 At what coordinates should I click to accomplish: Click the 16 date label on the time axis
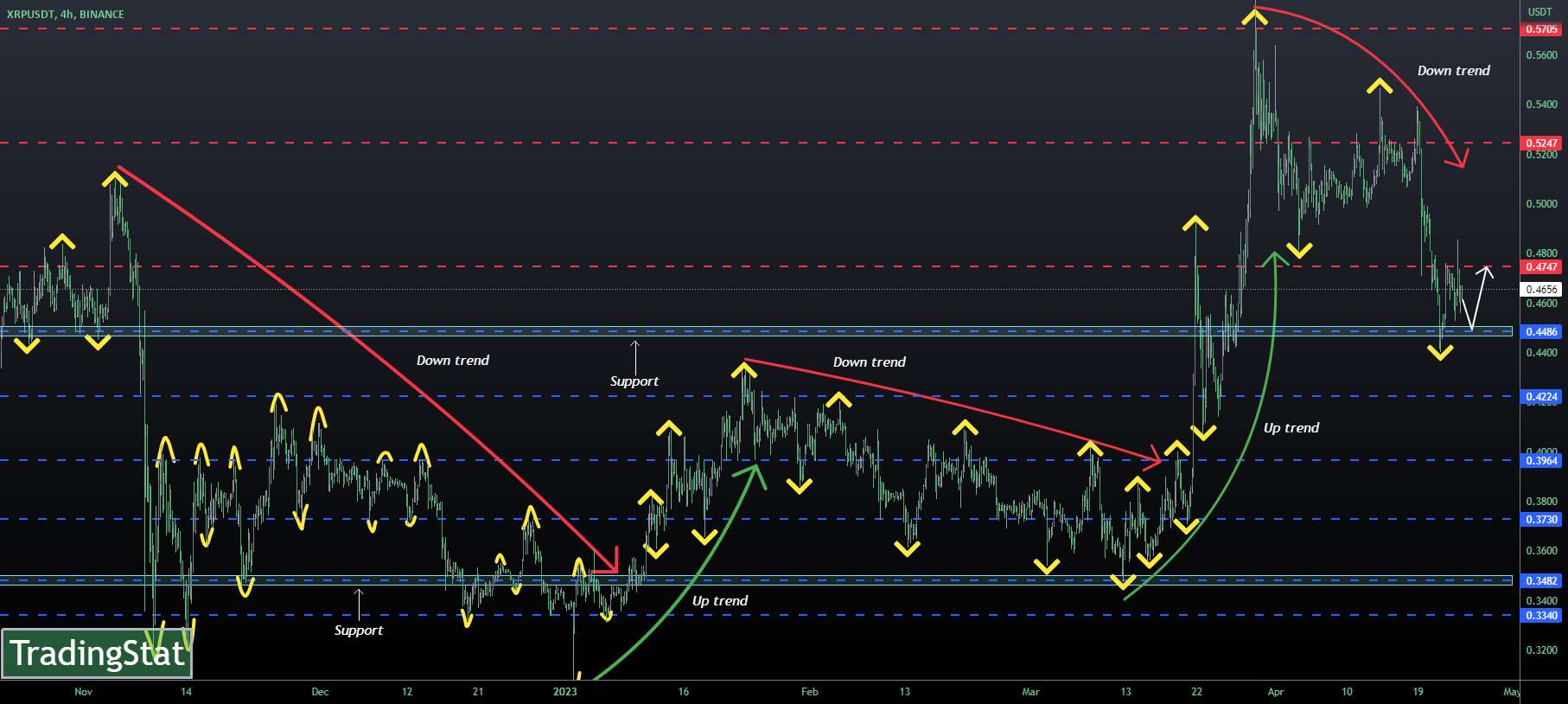pyautogui.click(x=683, y=692)
